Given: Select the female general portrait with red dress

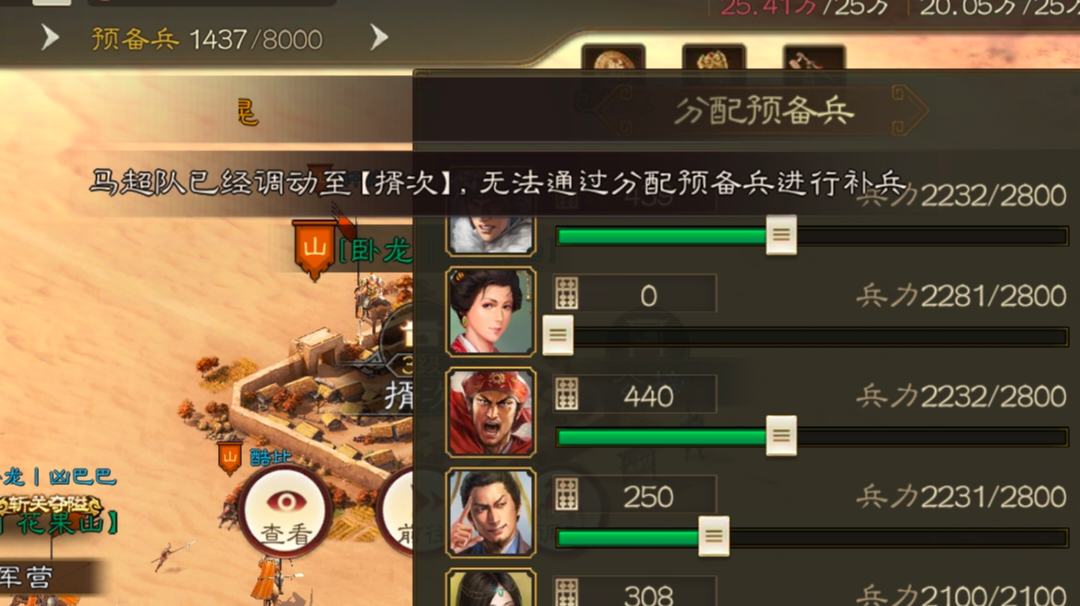Looking at the screenshot, I should (x=490, y=312).
